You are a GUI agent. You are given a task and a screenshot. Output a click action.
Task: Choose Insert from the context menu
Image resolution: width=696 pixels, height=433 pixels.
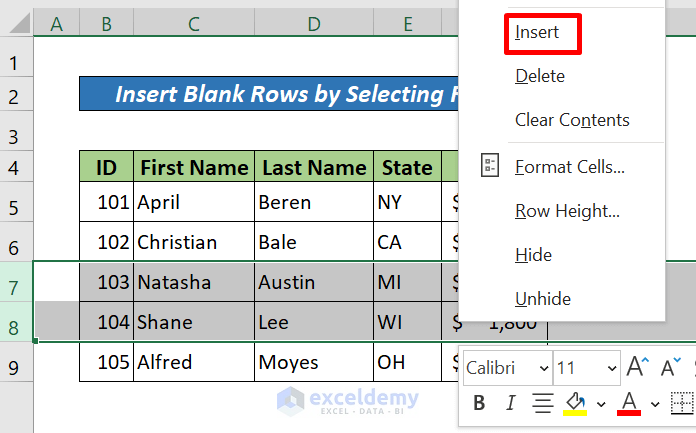pos(537,32)
